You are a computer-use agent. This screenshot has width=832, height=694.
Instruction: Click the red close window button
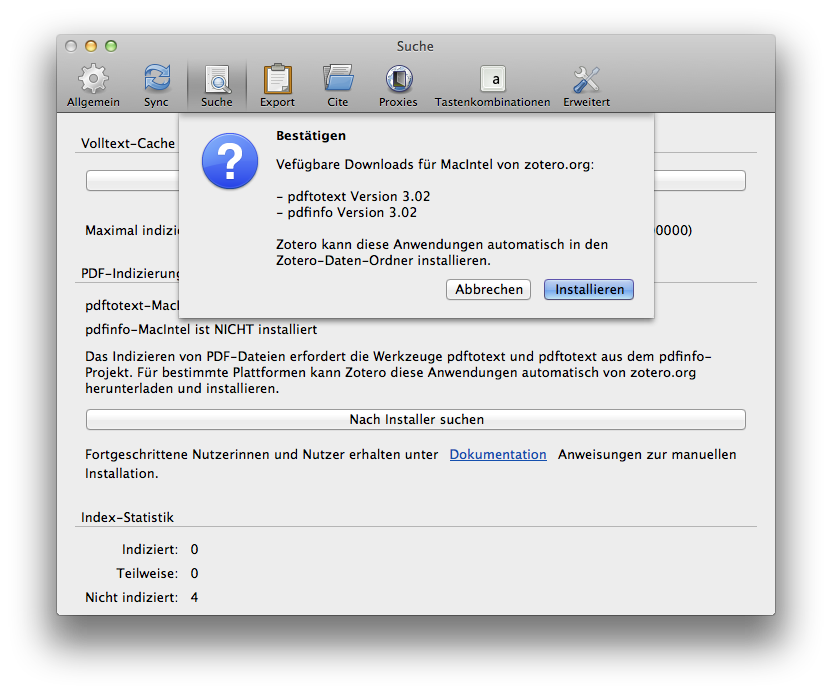[x=71, y=46]
